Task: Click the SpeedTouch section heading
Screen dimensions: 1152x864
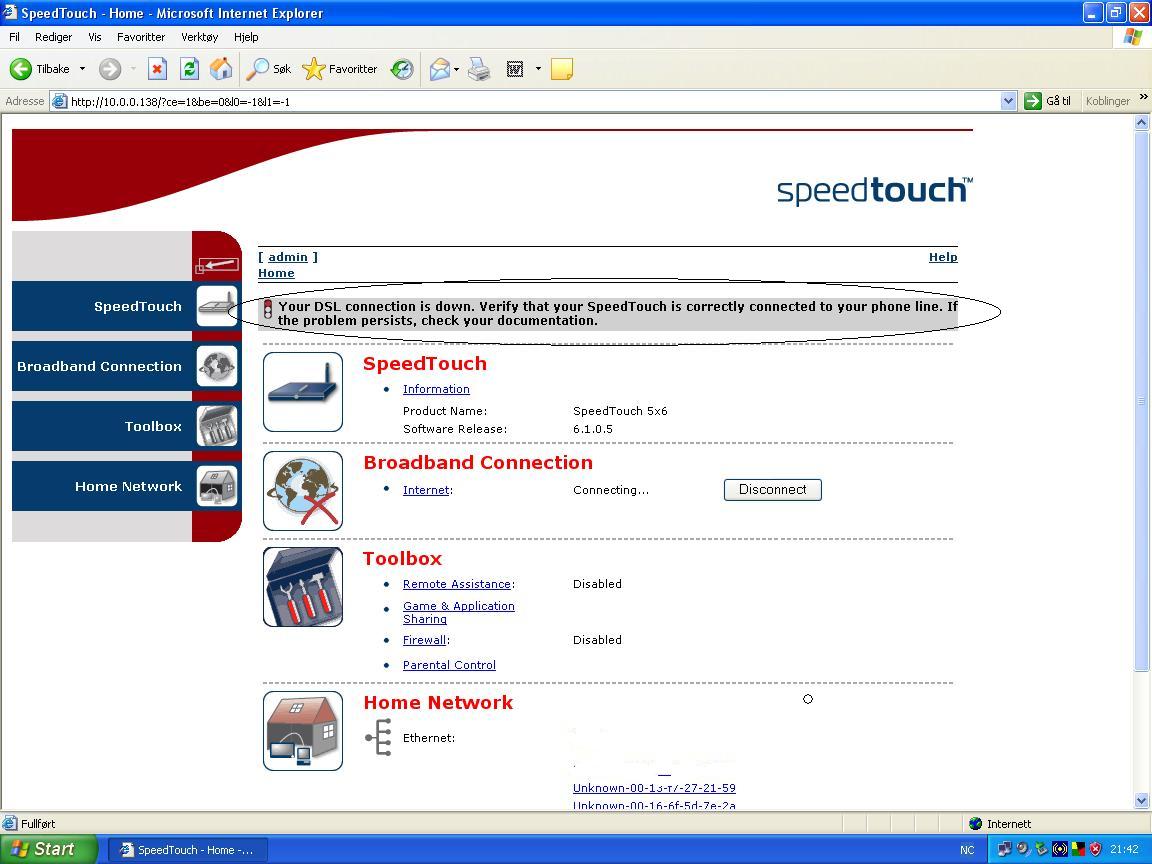Action: click(x=425, y=364)
